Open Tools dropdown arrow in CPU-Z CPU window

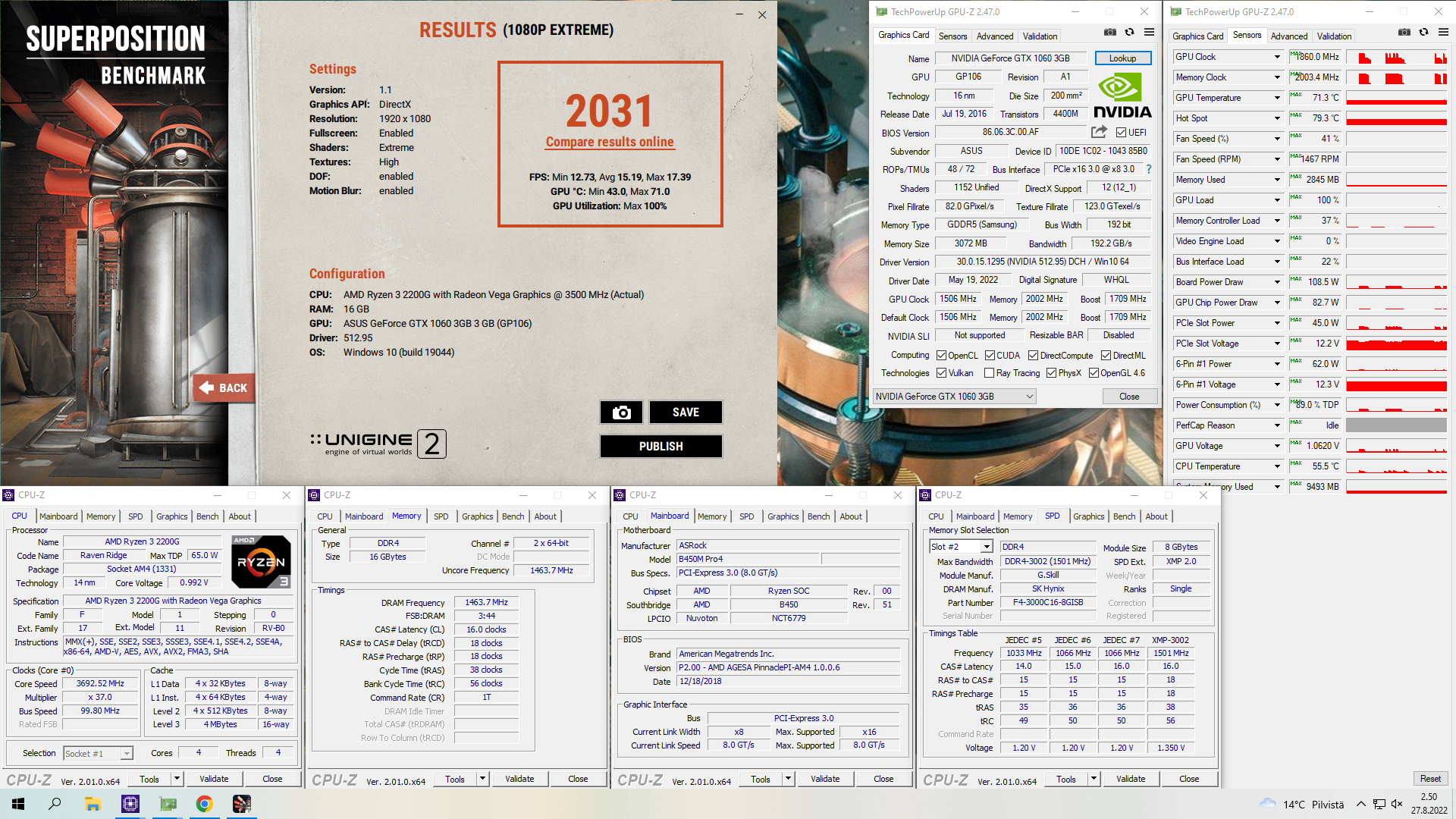point(177,779)
